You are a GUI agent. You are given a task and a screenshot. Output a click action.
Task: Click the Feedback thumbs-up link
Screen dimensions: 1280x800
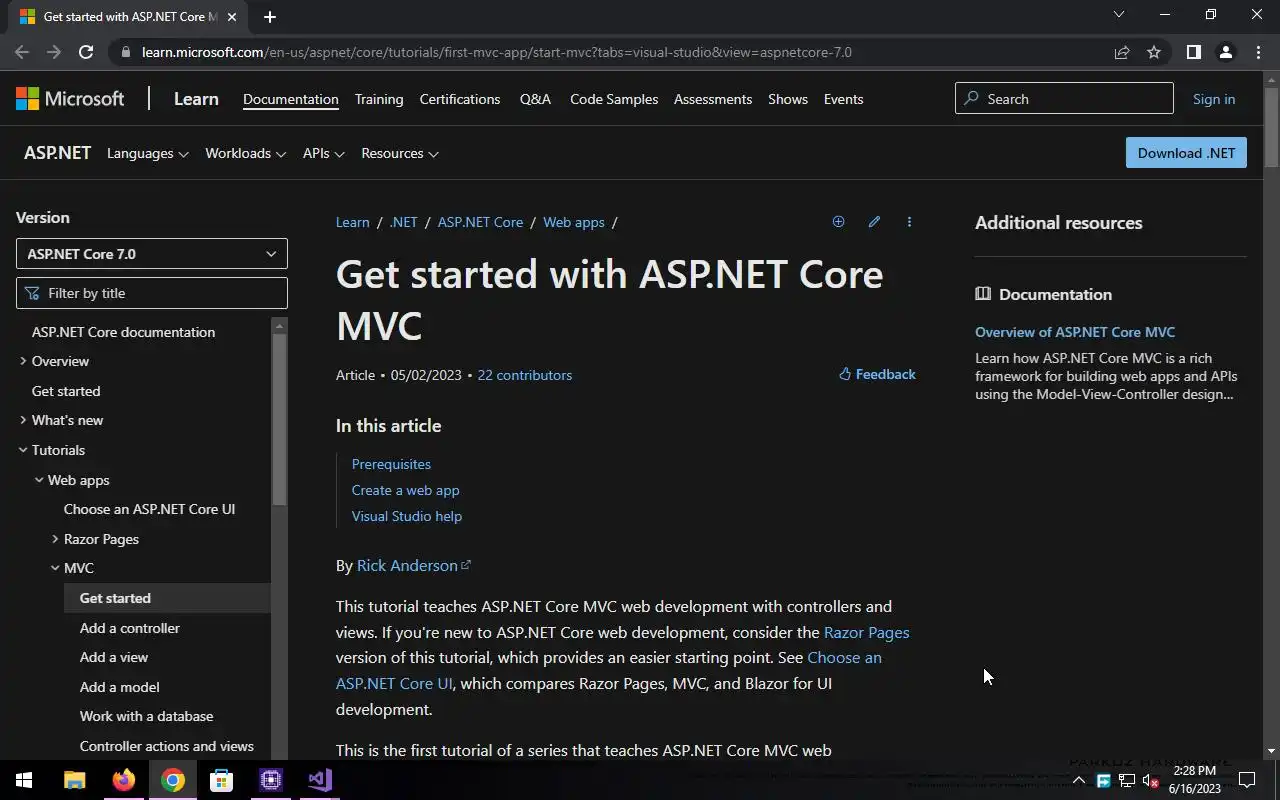click(x=877, y=374)
